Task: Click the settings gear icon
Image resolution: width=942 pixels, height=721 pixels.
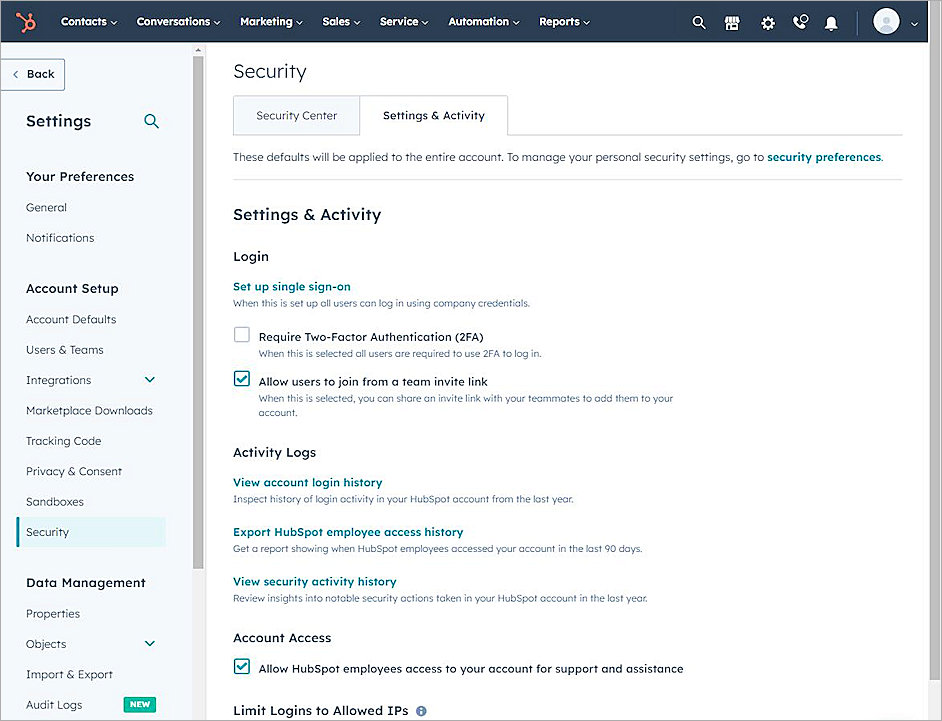Action: 767,21
